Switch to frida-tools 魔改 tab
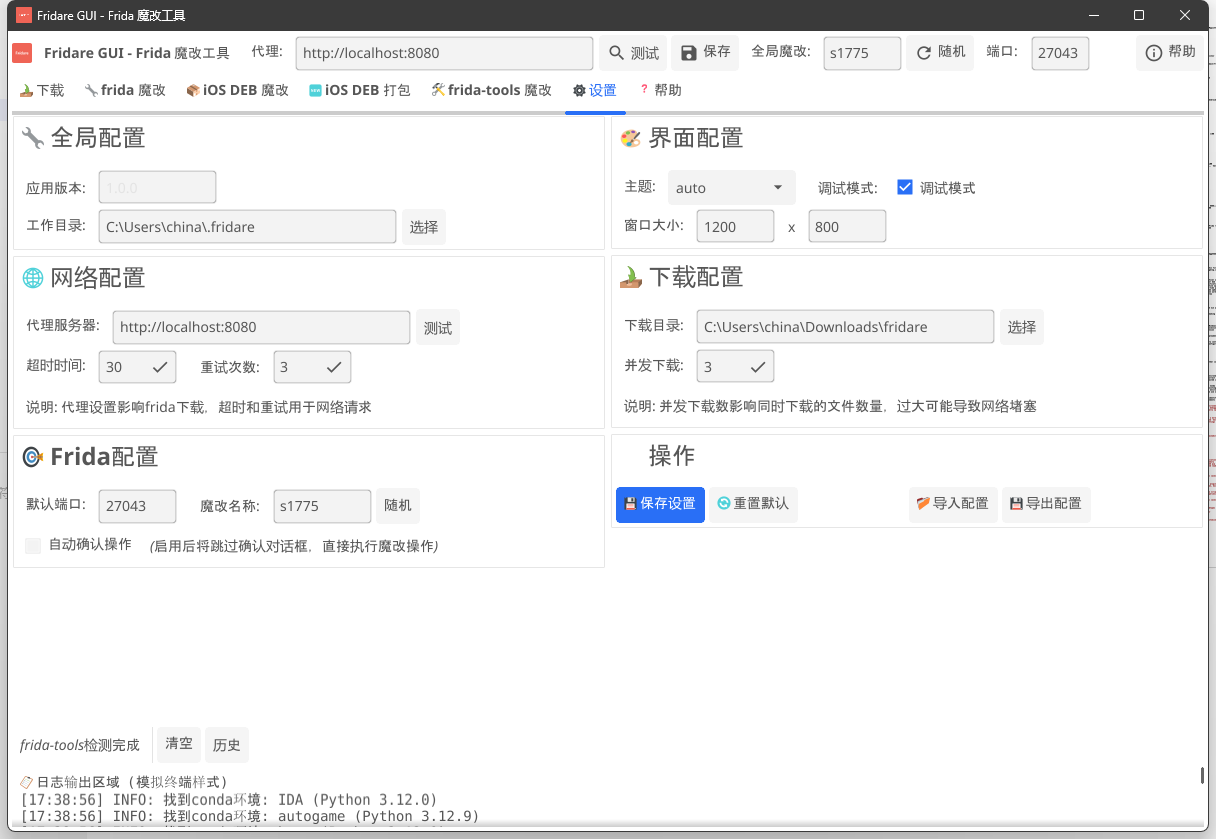This screenshot has width=1216, height=839. point(491,90)
